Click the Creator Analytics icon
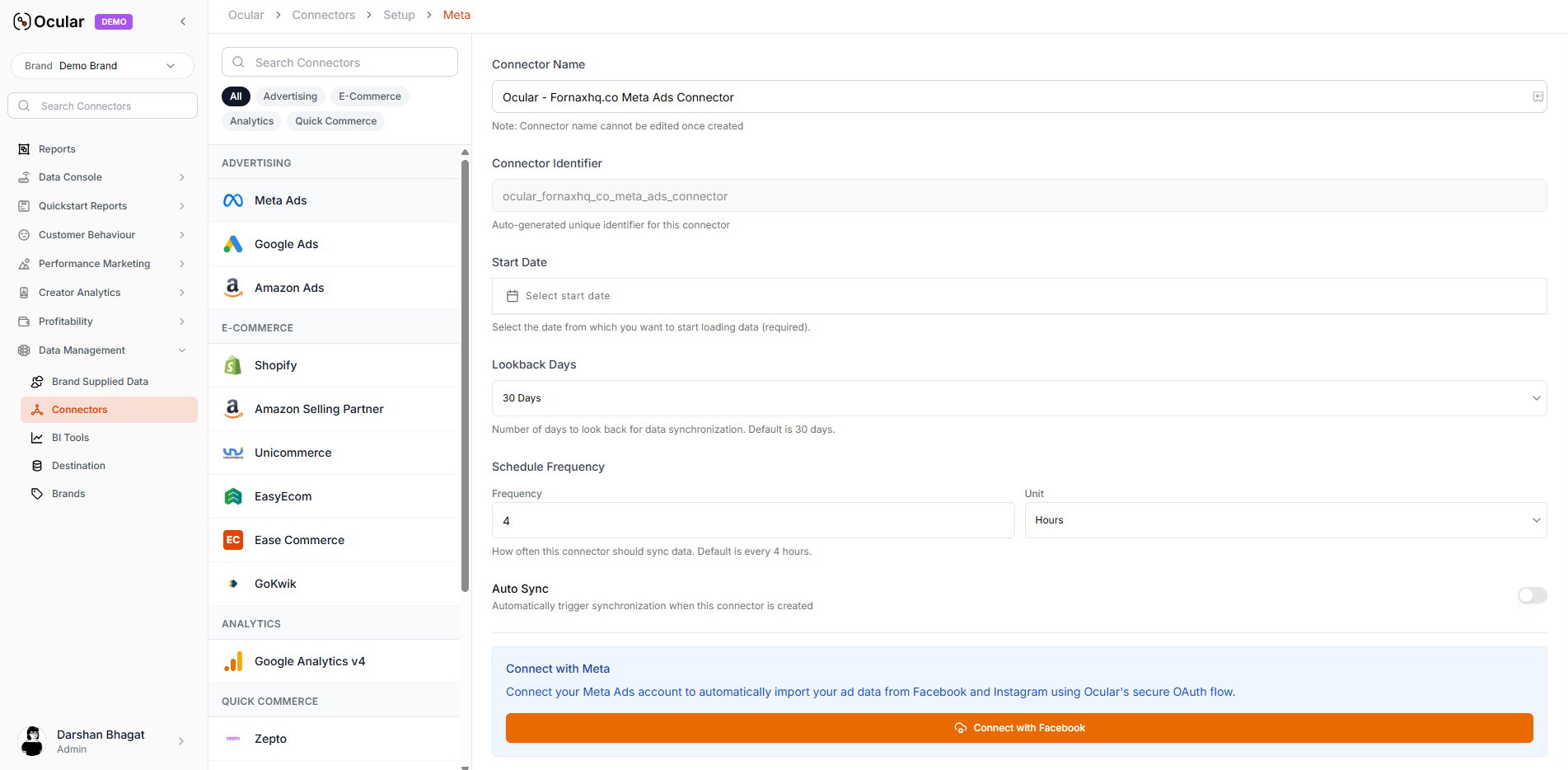This screenshot has height=770, width=1568. click(24, 293)
